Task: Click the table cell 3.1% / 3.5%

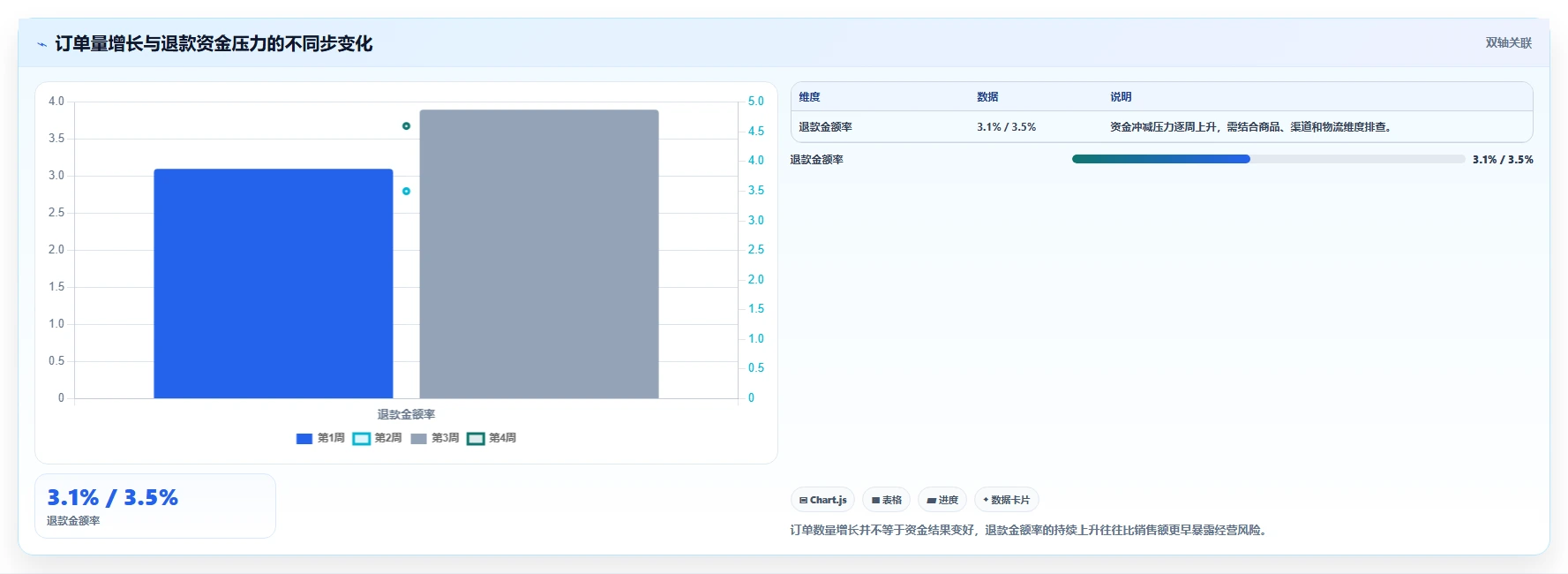Action: 1006,127
